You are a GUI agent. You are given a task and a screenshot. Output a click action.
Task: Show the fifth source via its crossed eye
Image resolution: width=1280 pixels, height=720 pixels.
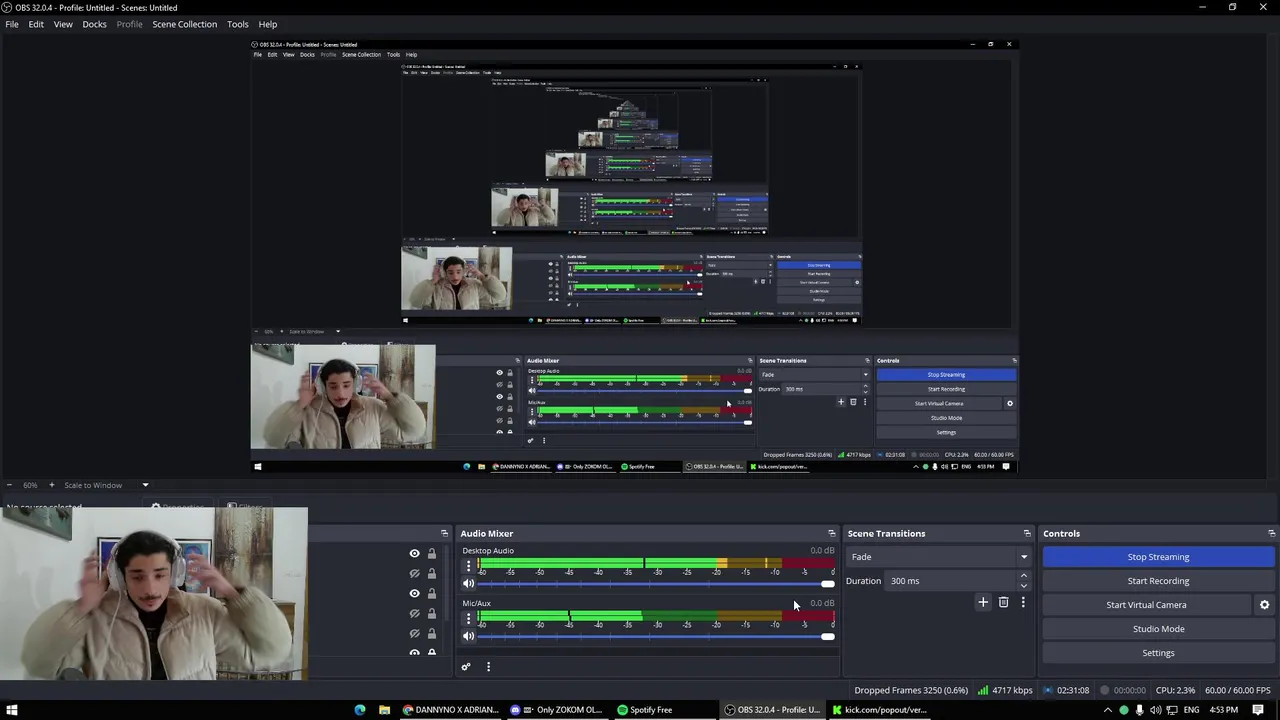pos(414,633)
